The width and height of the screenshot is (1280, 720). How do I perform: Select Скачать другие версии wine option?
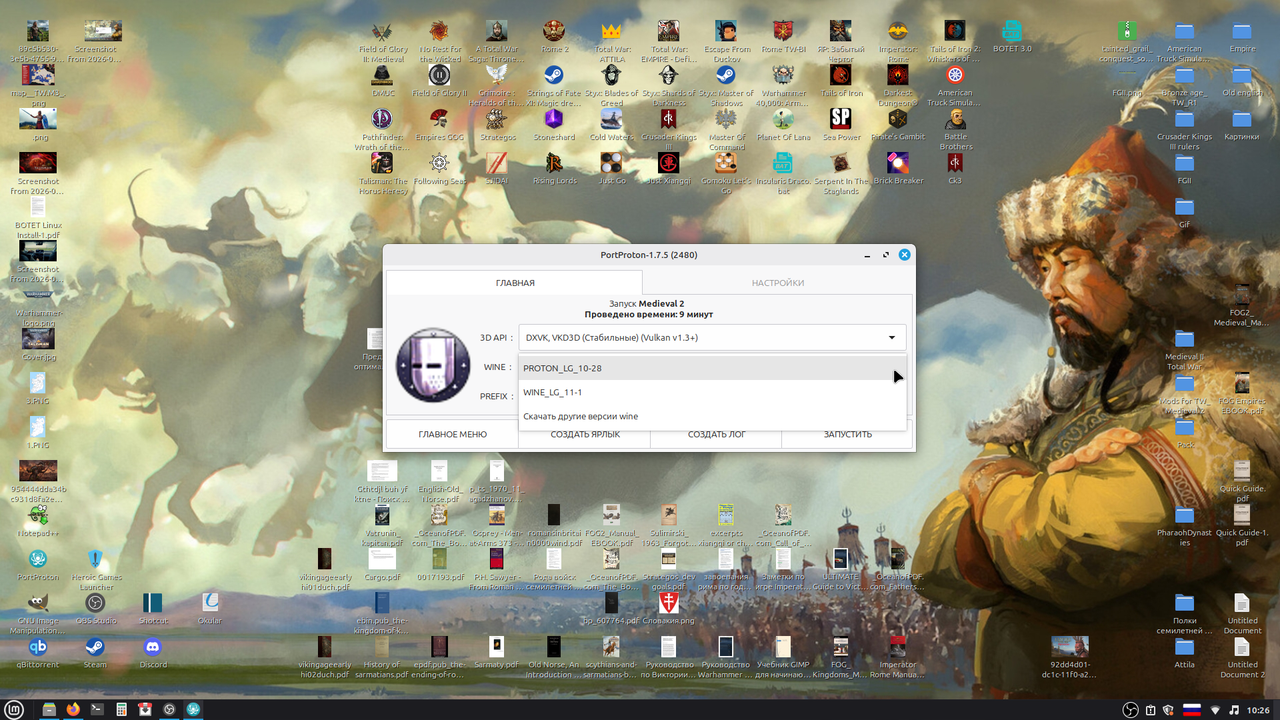pos(712,416)
